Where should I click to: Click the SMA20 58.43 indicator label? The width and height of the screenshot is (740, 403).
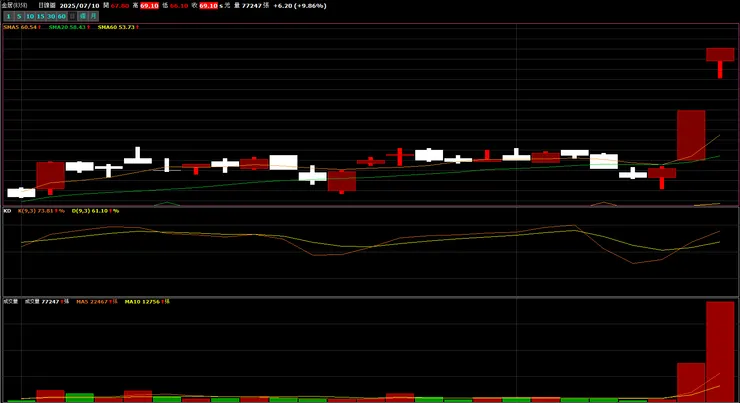[69, 27]
